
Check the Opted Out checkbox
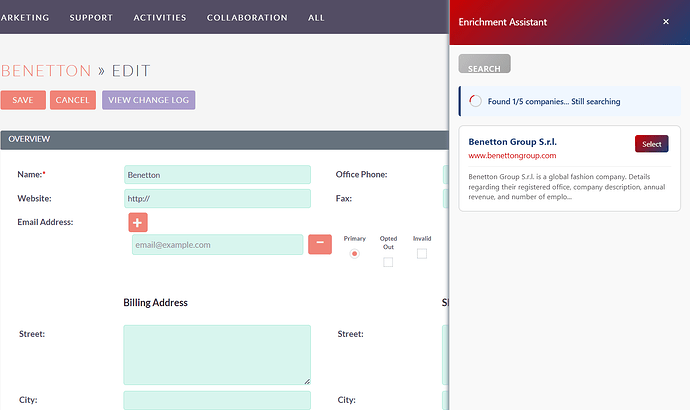(x=388, y=262)
